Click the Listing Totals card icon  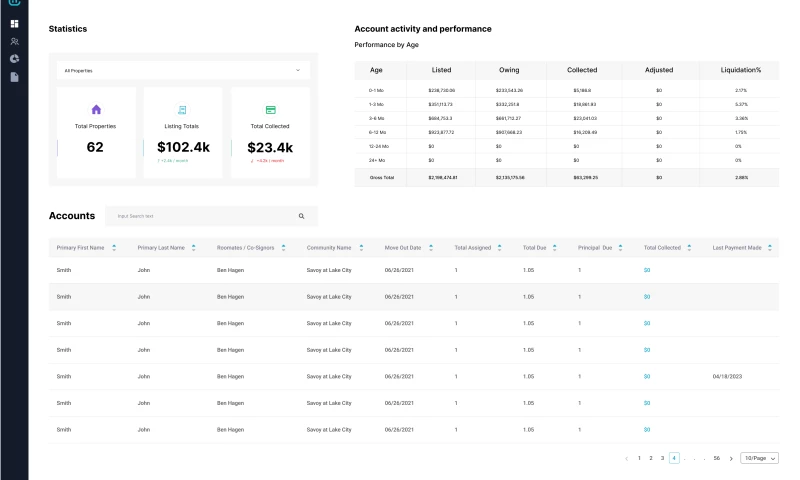[182, 109]
